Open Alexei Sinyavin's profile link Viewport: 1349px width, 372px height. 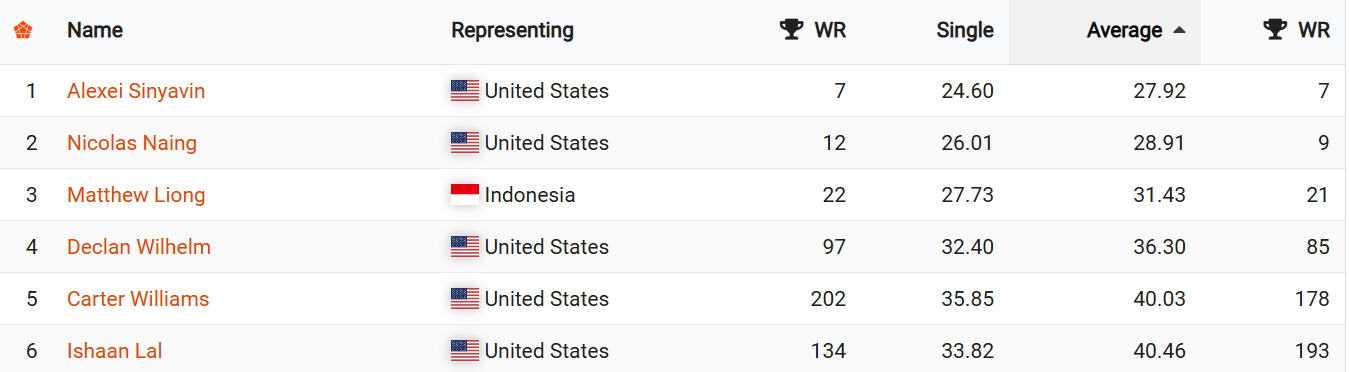136,91
